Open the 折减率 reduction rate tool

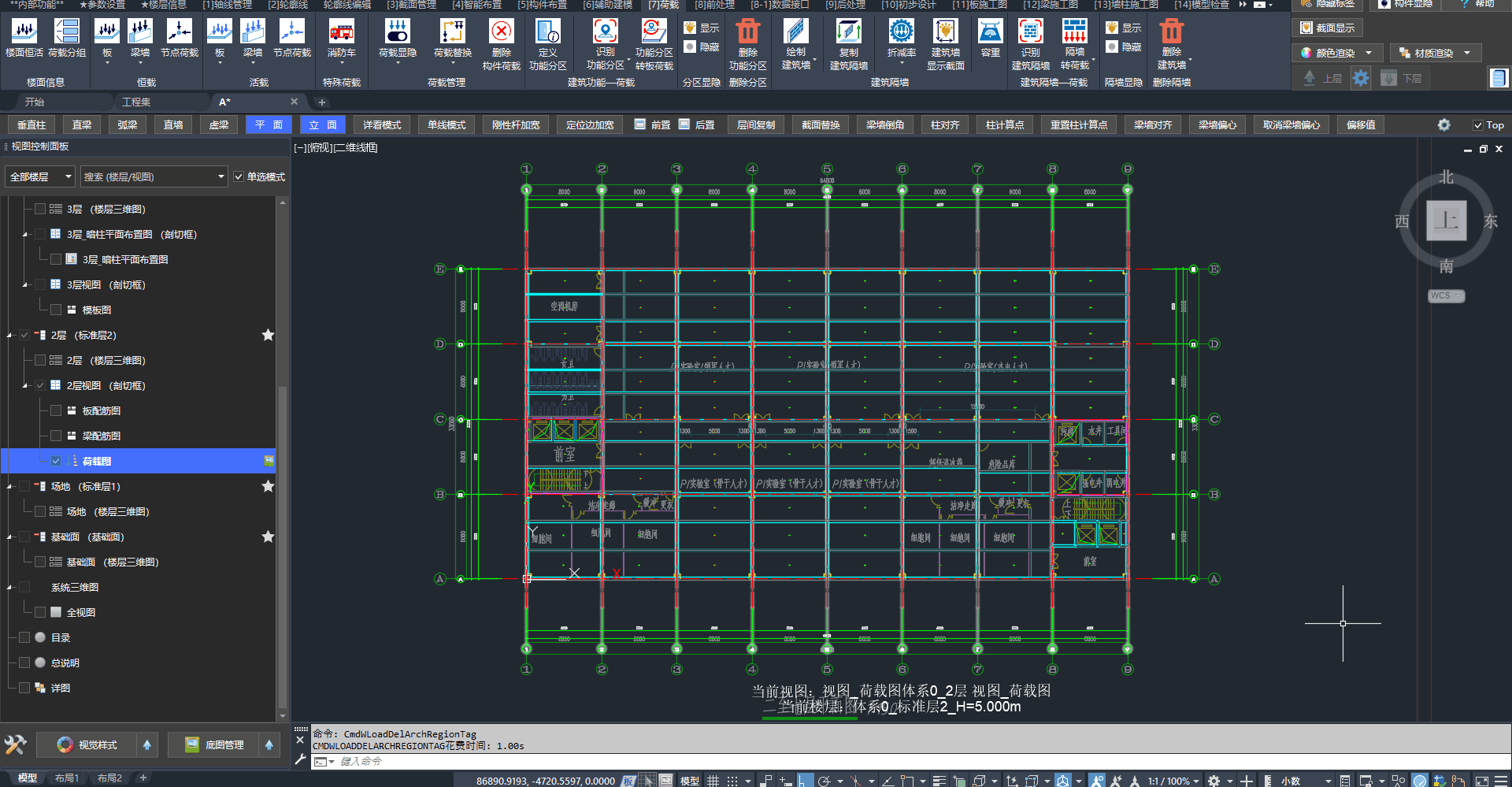coord(901,33)
